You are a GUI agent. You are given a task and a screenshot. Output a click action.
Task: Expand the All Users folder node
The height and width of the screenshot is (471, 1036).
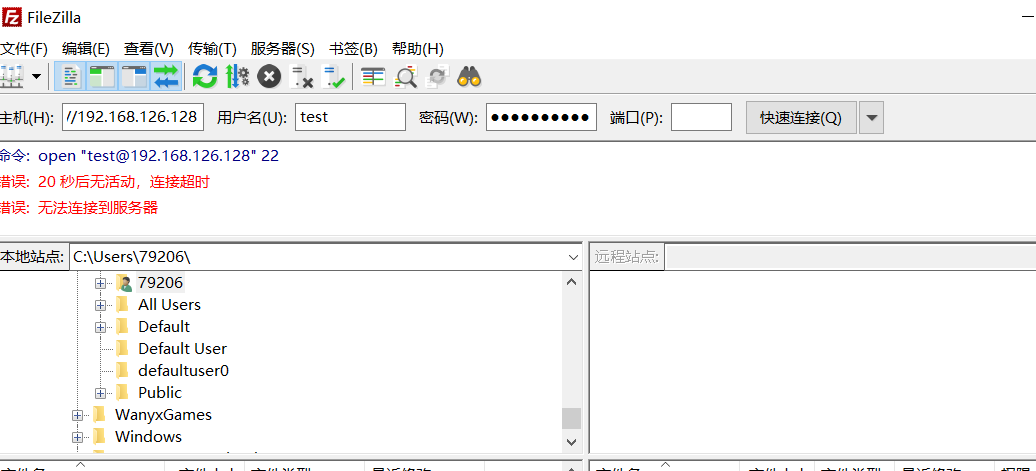[100, 305]
